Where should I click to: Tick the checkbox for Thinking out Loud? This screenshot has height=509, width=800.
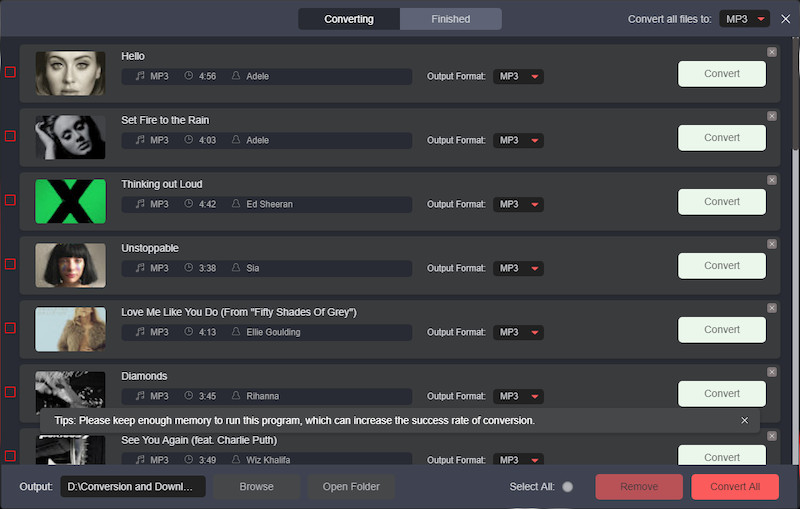(x=10, y=200)
